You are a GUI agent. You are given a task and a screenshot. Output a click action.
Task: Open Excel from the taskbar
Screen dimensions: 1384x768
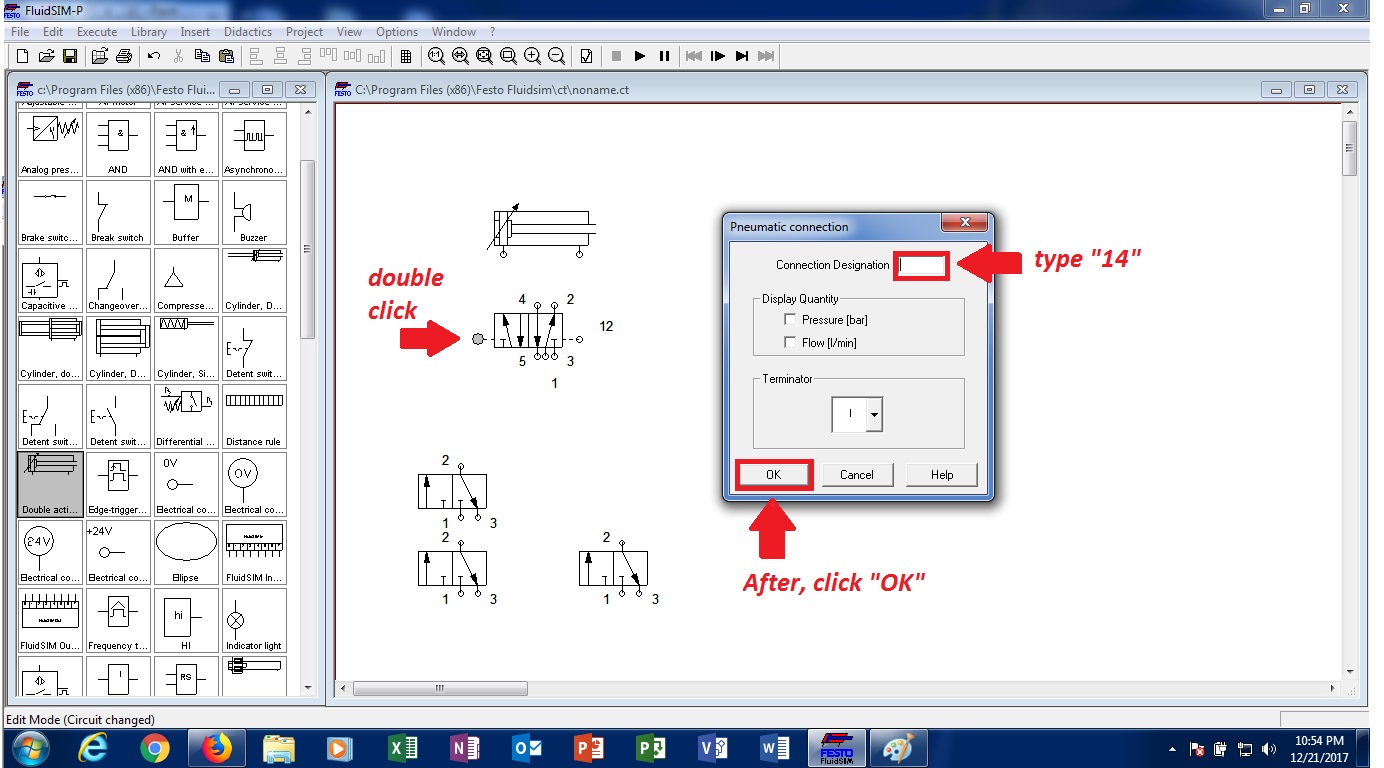pyautogui.click(x=402, y=748)
